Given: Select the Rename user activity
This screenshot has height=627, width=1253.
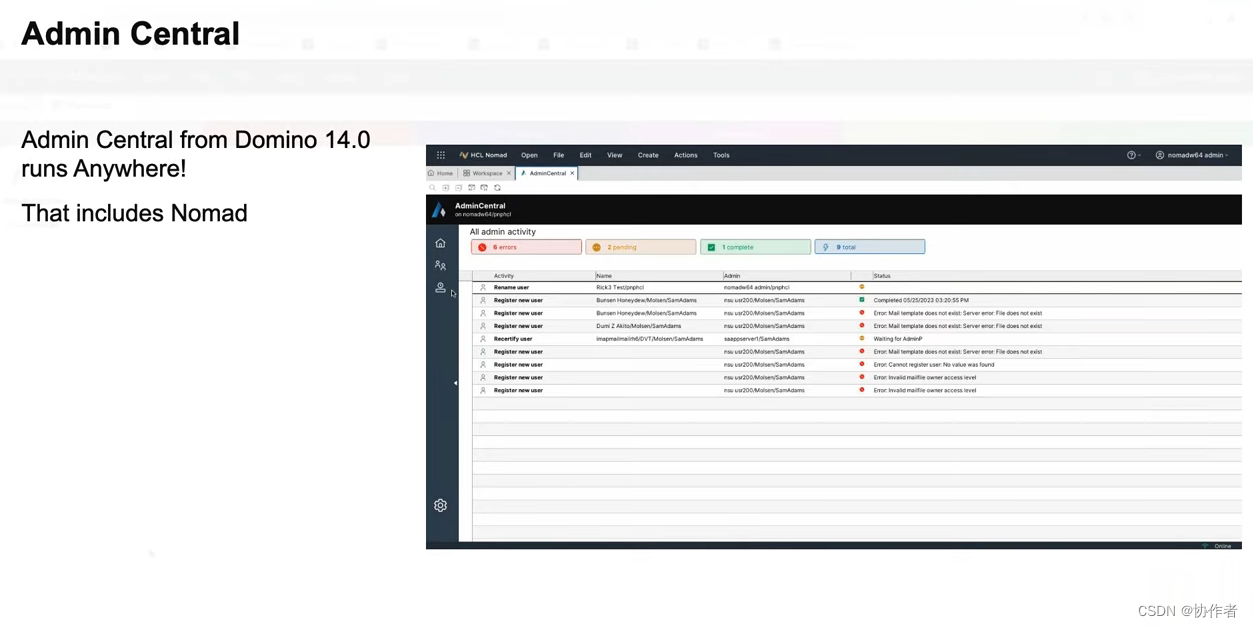Looking at the screenshot, I should 511,287.
